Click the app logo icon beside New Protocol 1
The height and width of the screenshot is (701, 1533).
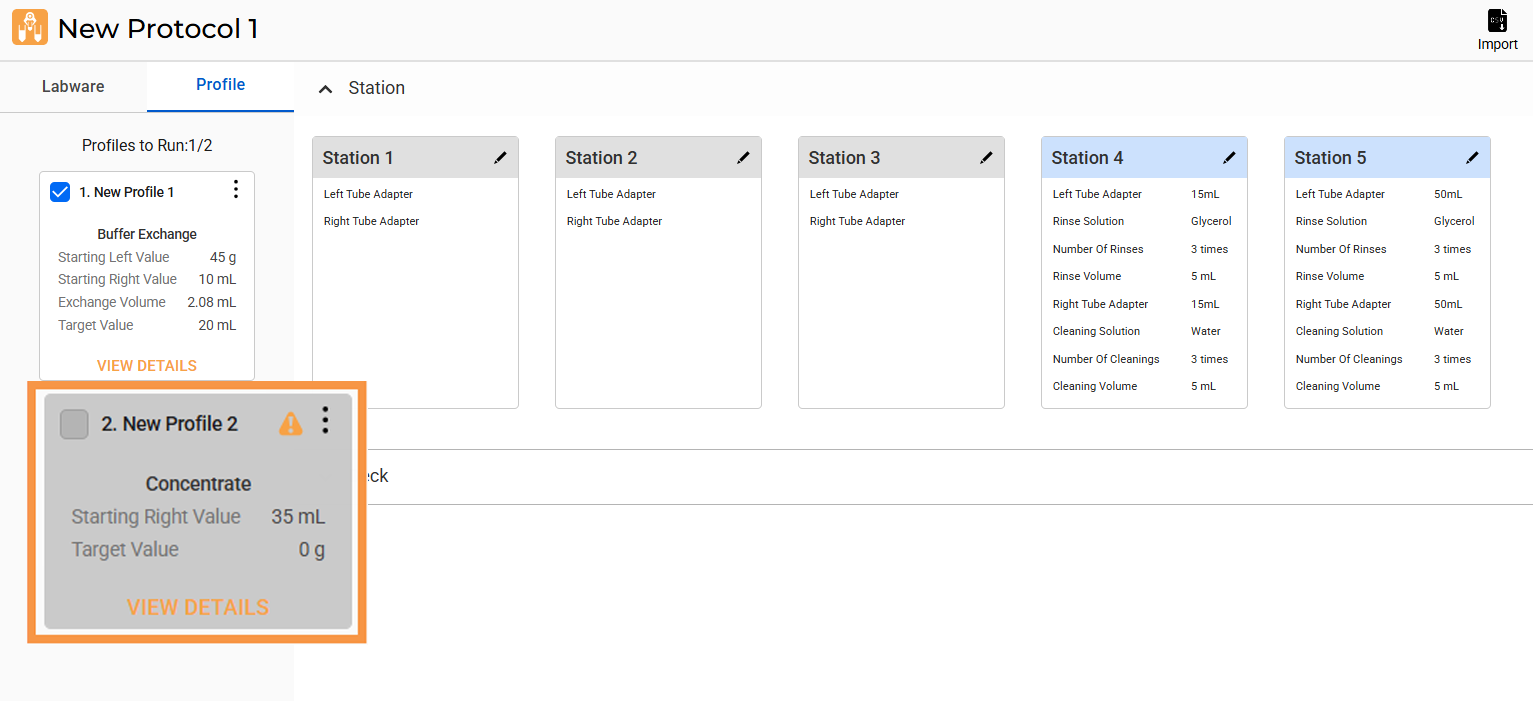click(29, 28)
